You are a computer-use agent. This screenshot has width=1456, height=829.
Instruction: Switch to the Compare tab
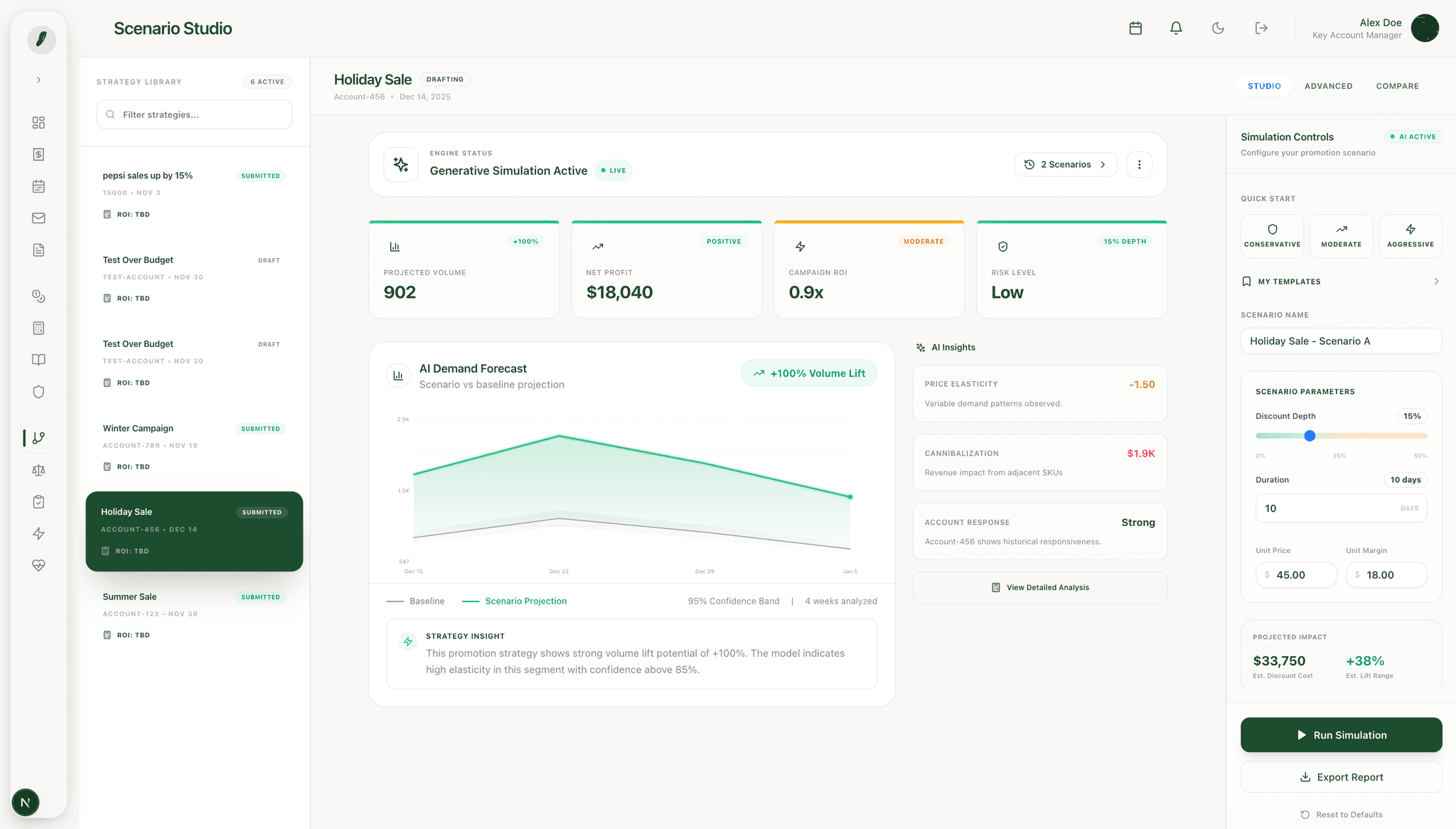point(1397,86)
